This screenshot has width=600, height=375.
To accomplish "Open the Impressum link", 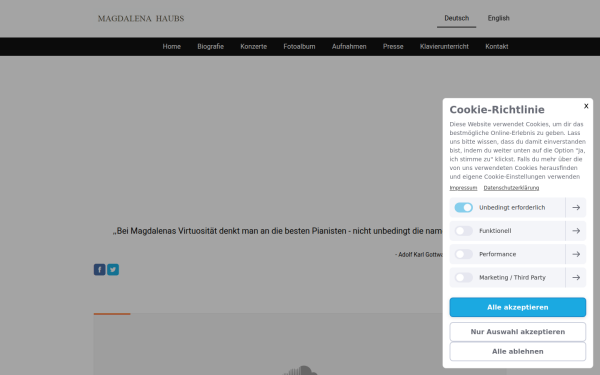I will 463,188.
